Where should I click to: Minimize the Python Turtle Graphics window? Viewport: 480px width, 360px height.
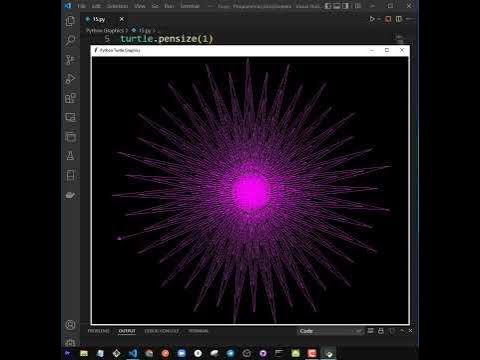pos(372,50)
